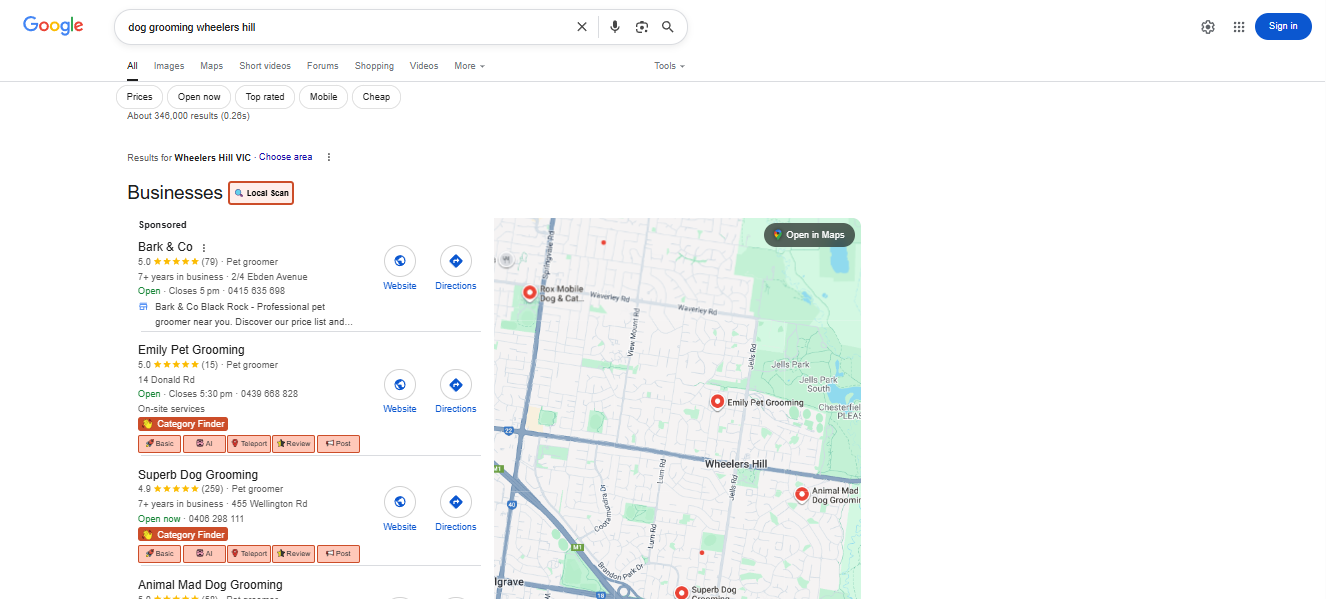The height and width of the screenshot is (599, 1326).
Task: Open Bark & Co website icon
Action: [400, 261]
